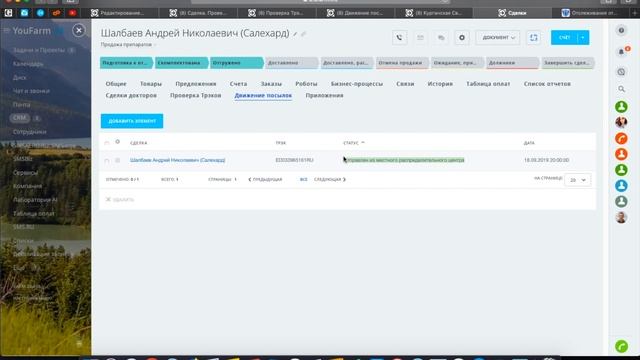Open the Приложения tab
The image size is (640, 360).
point(324,95)
